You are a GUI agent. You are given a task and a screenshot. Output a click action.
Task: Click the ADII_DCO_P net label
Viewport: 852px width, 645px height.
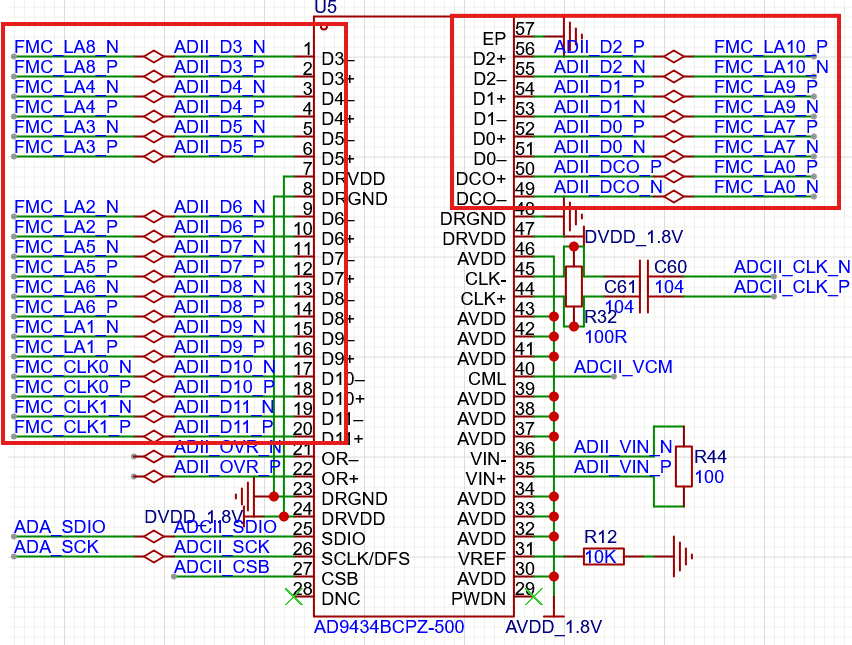607,167
